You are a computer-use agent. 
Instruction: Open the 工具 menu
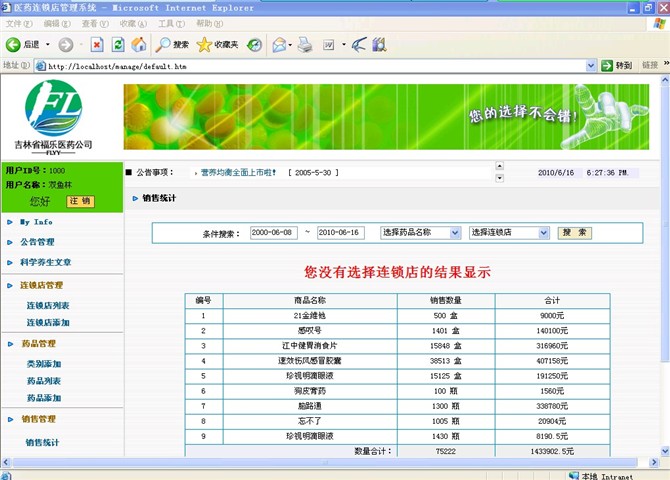(x=171, y=24)
